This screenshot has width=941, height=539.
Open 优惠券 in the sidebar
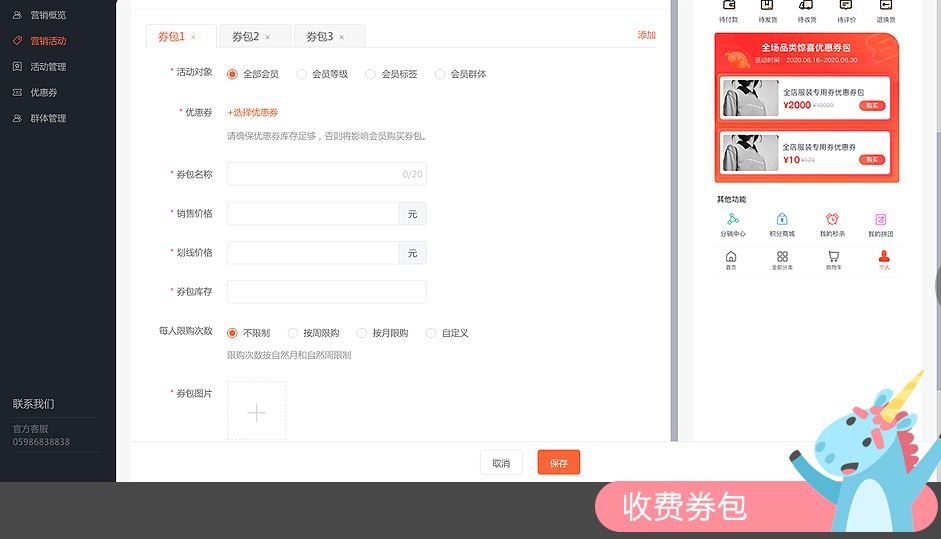(43, 93)
